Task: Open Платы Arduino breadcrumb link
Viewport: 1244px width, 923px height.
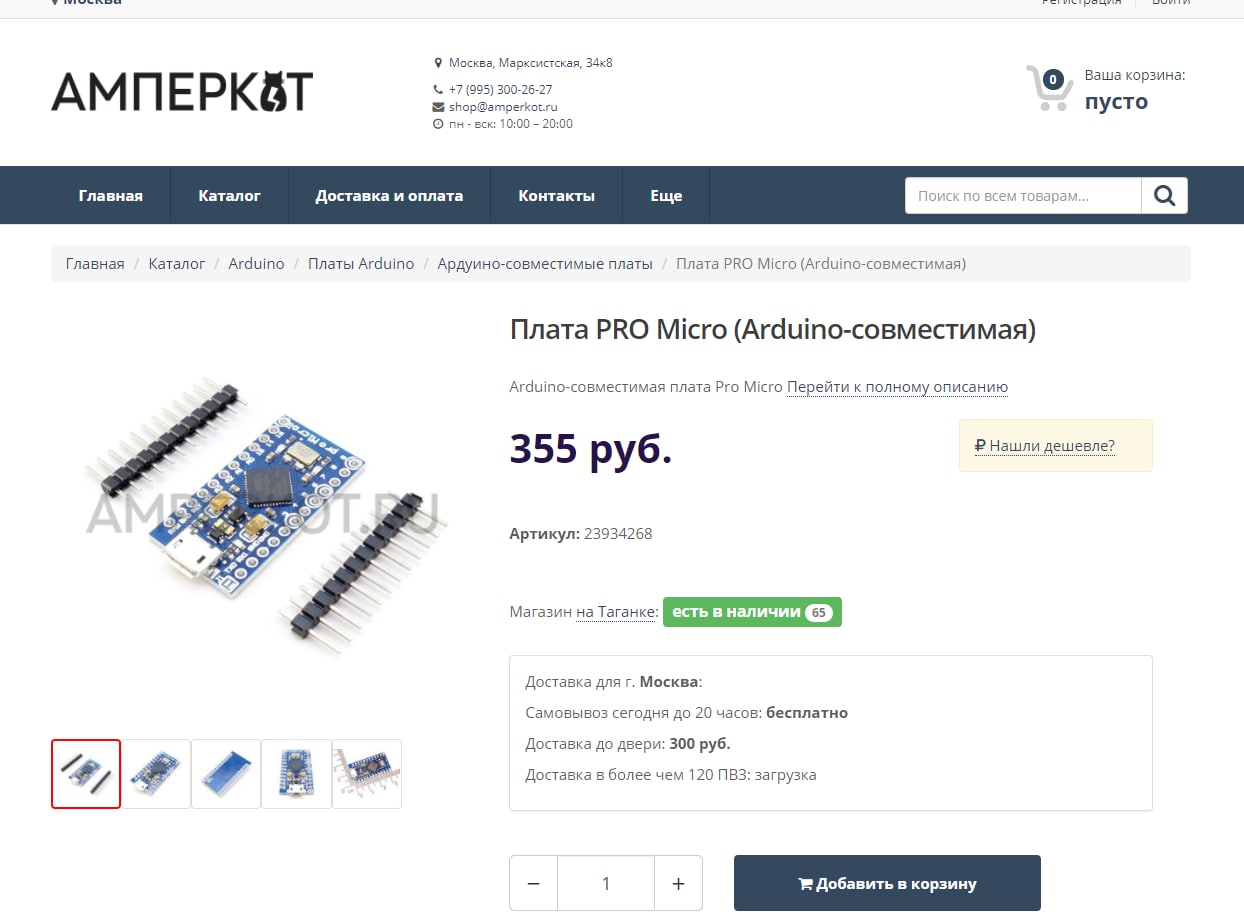Action: click(361, 264)
